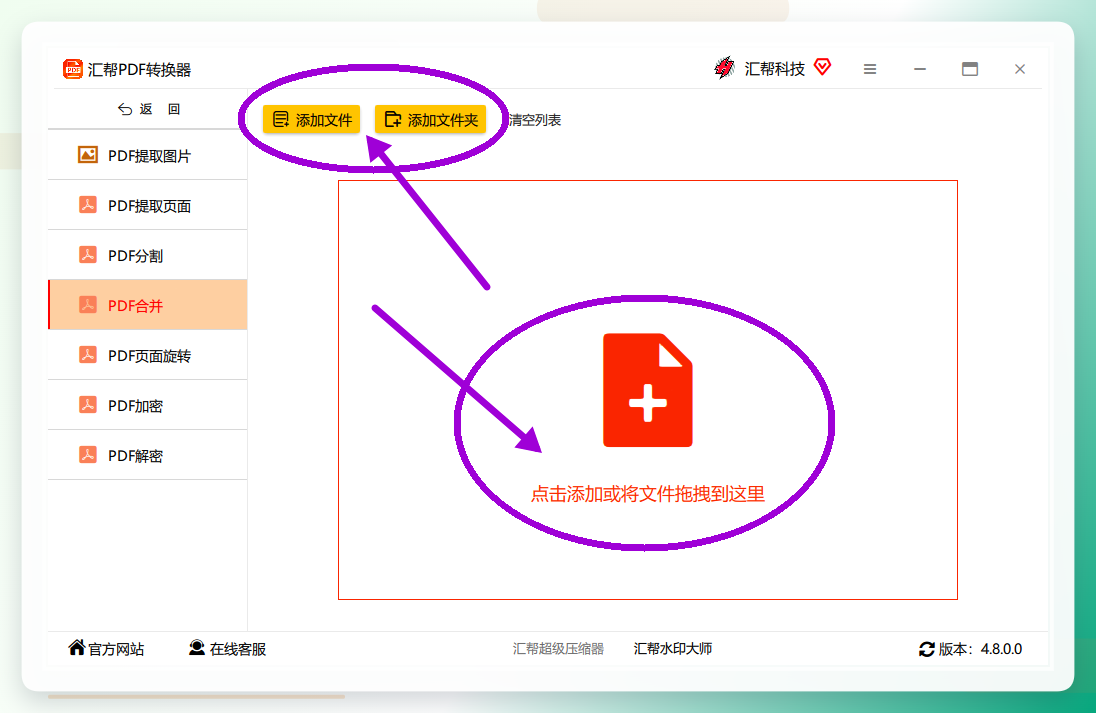1096x713 pixels.
Task: Select PDF解密 from the sidebar
Action: click(x=147, y=455)
